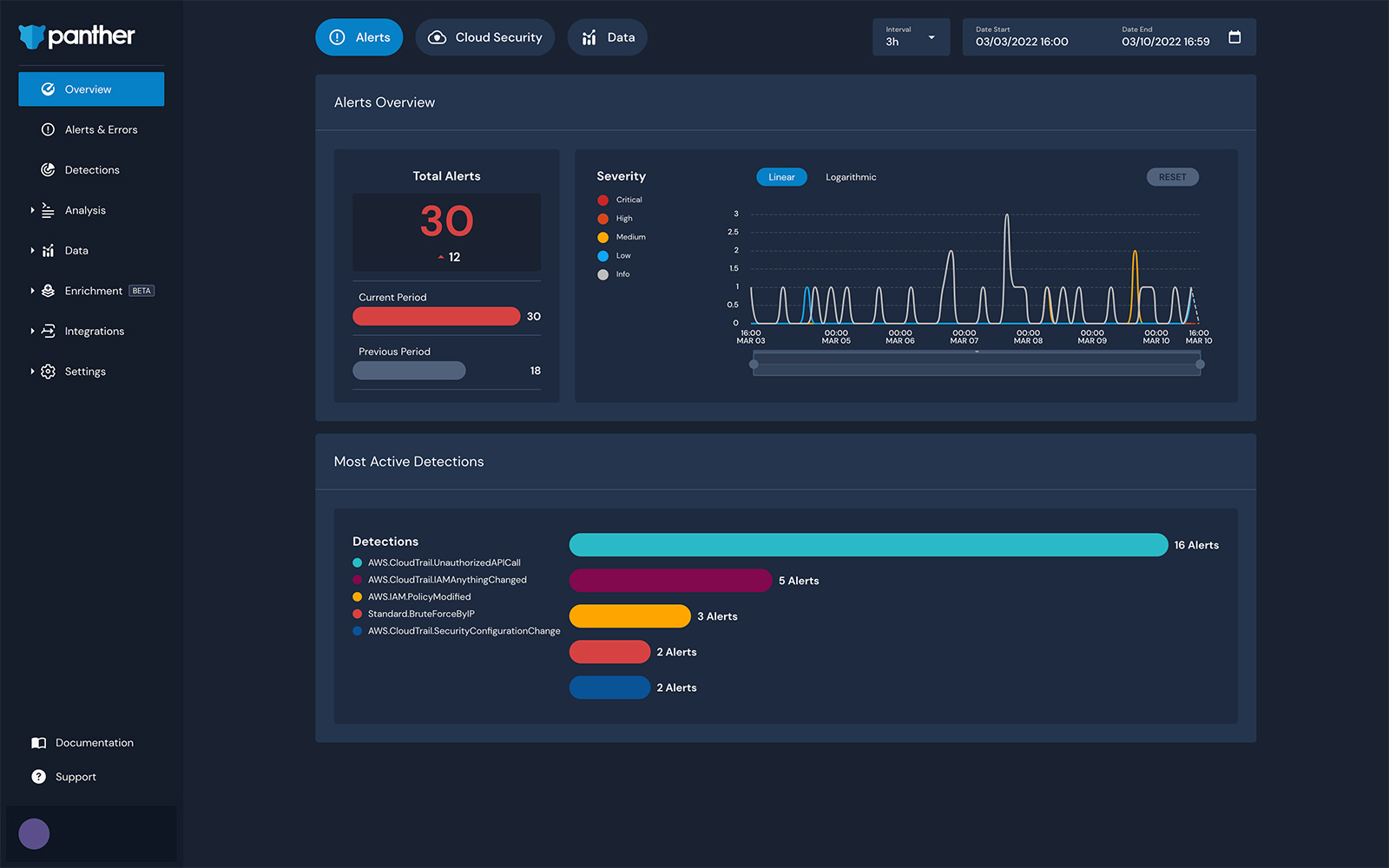This screenshot has width=1389, height=868.
Task: Click the AWS.CloudTrail.UnauthorizedAPICall legend swatch
Action: pyautogui.click(x=357, y=562)
